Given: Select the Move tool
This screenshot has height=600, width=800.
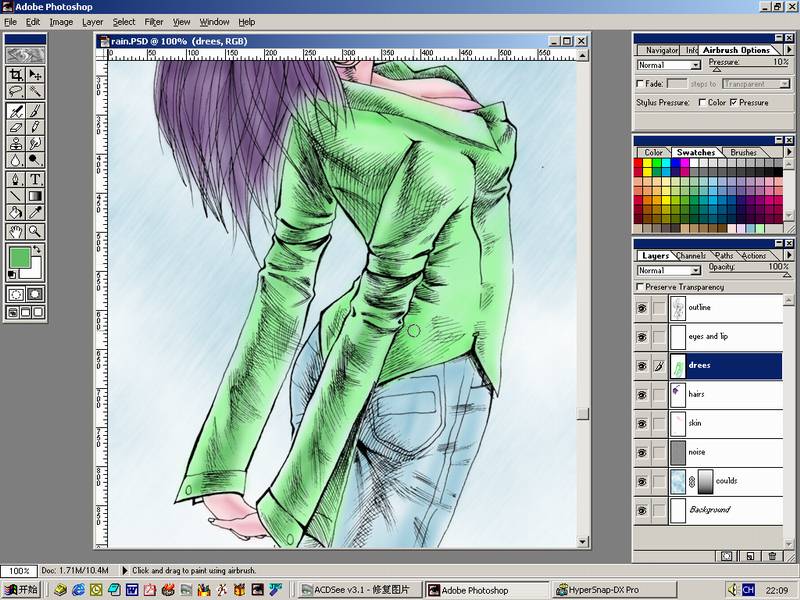Looking at the screenshot, I should pyautogui.click(x=35, y=75).
